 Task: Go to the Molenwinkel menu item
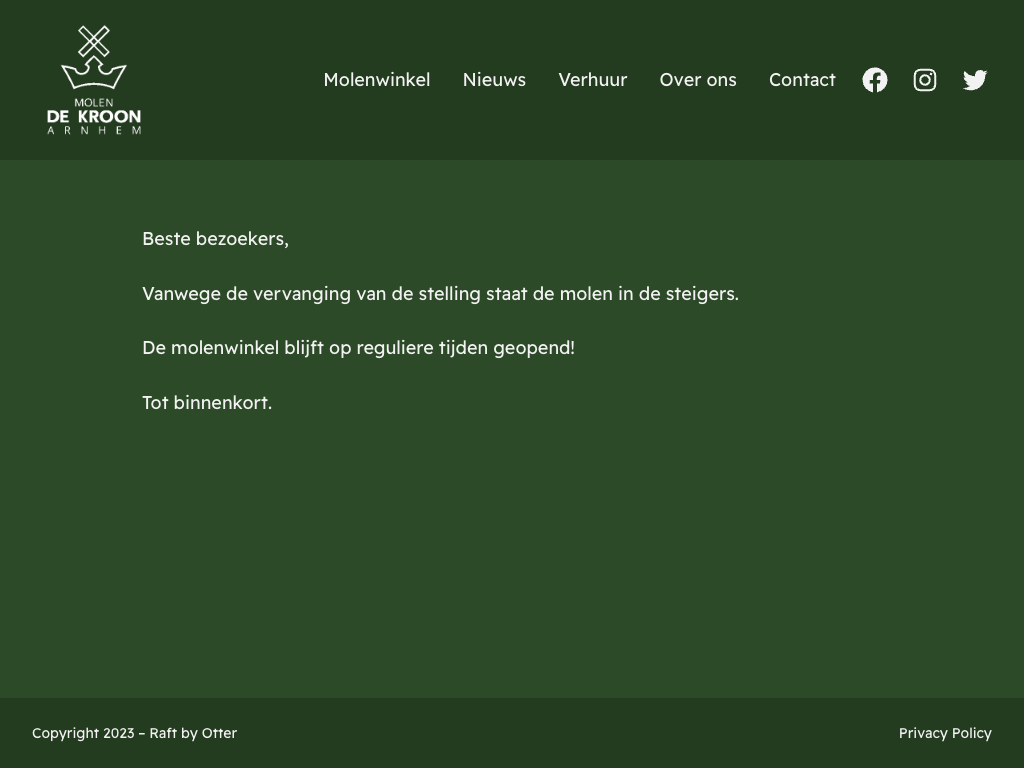pos(376,80)
